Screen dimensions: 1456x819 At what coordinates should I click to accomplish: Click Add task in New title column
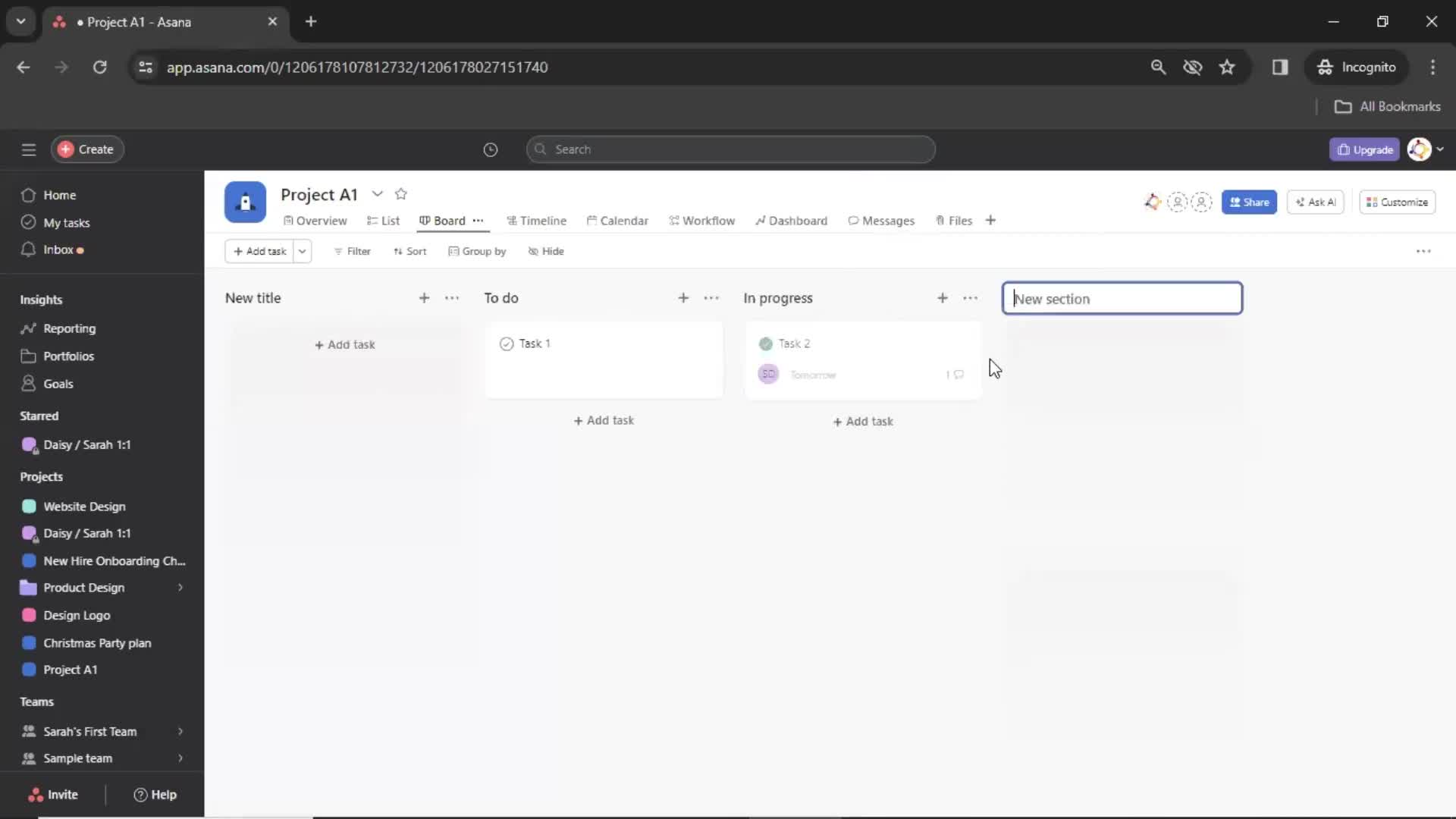point(344,344)
